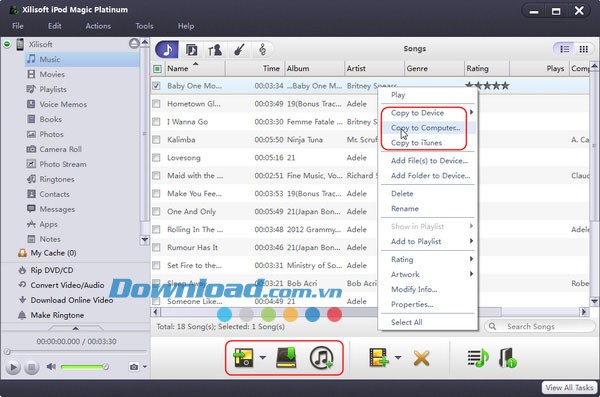This screenshot has height=397, width=600.
Task: Expand the player panel collapse arrow
Action: [75, 328]
